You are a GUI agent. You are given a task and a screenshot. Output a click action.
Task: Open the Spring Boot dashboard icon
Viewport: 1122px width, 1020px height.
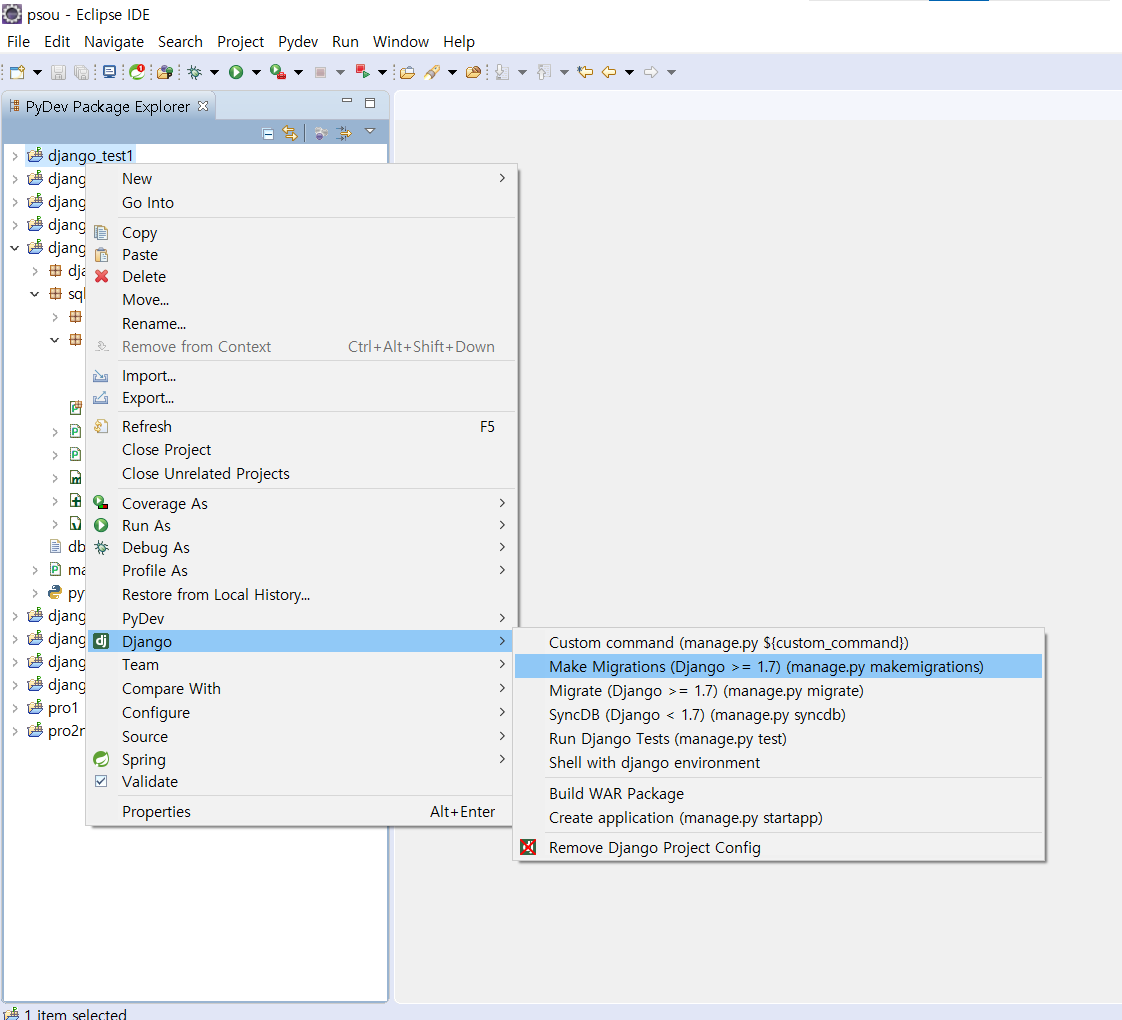click(137, 72)
